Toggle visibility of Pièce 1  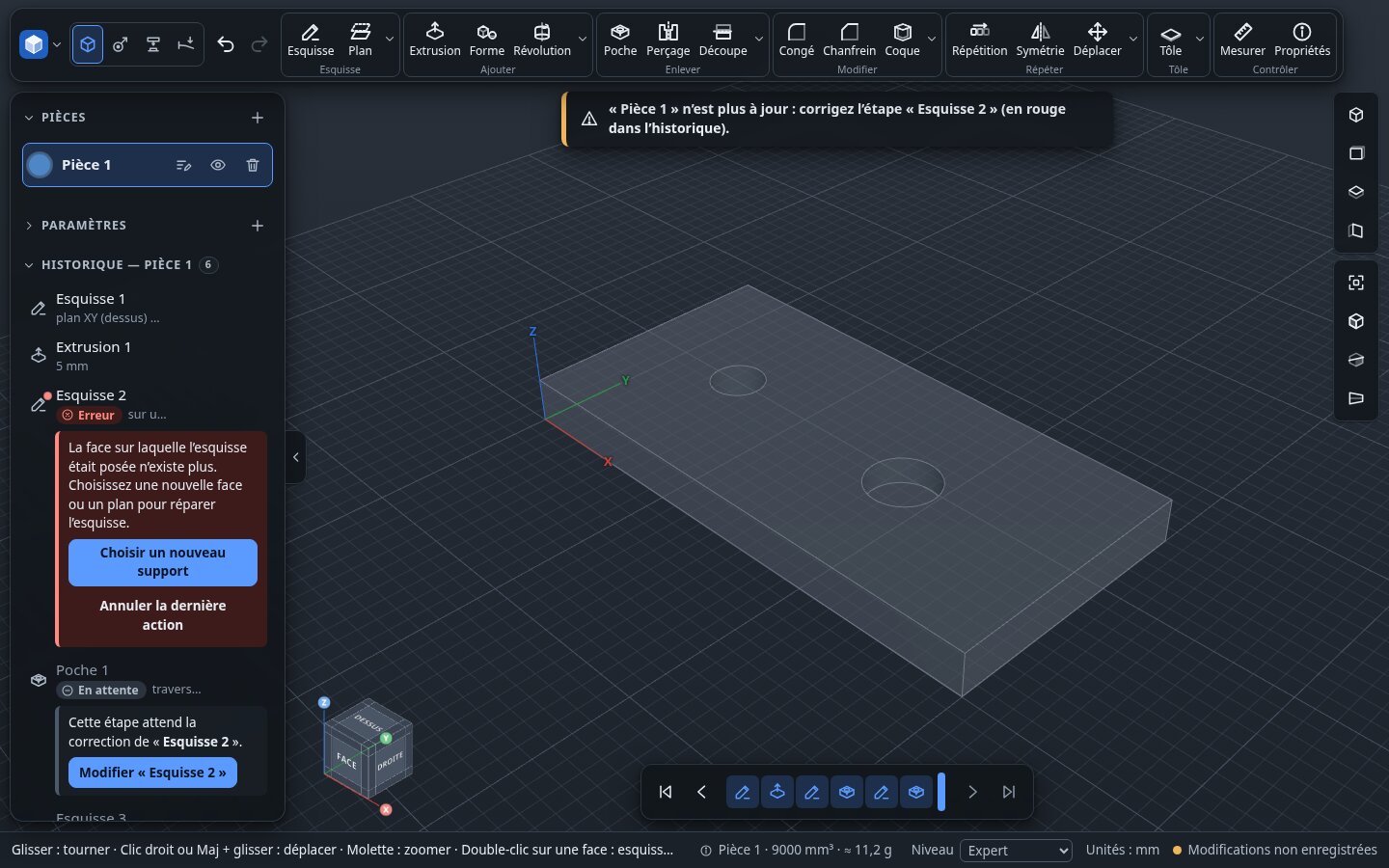(218, 165)
